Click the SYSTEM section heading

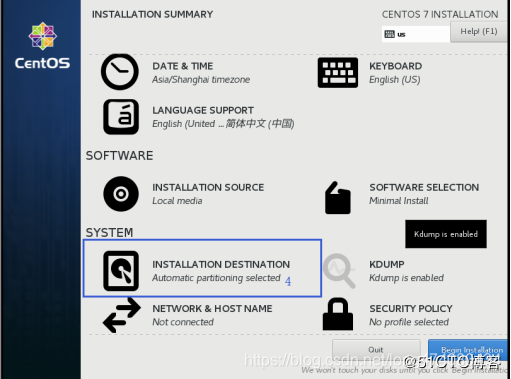coord(109,233)
